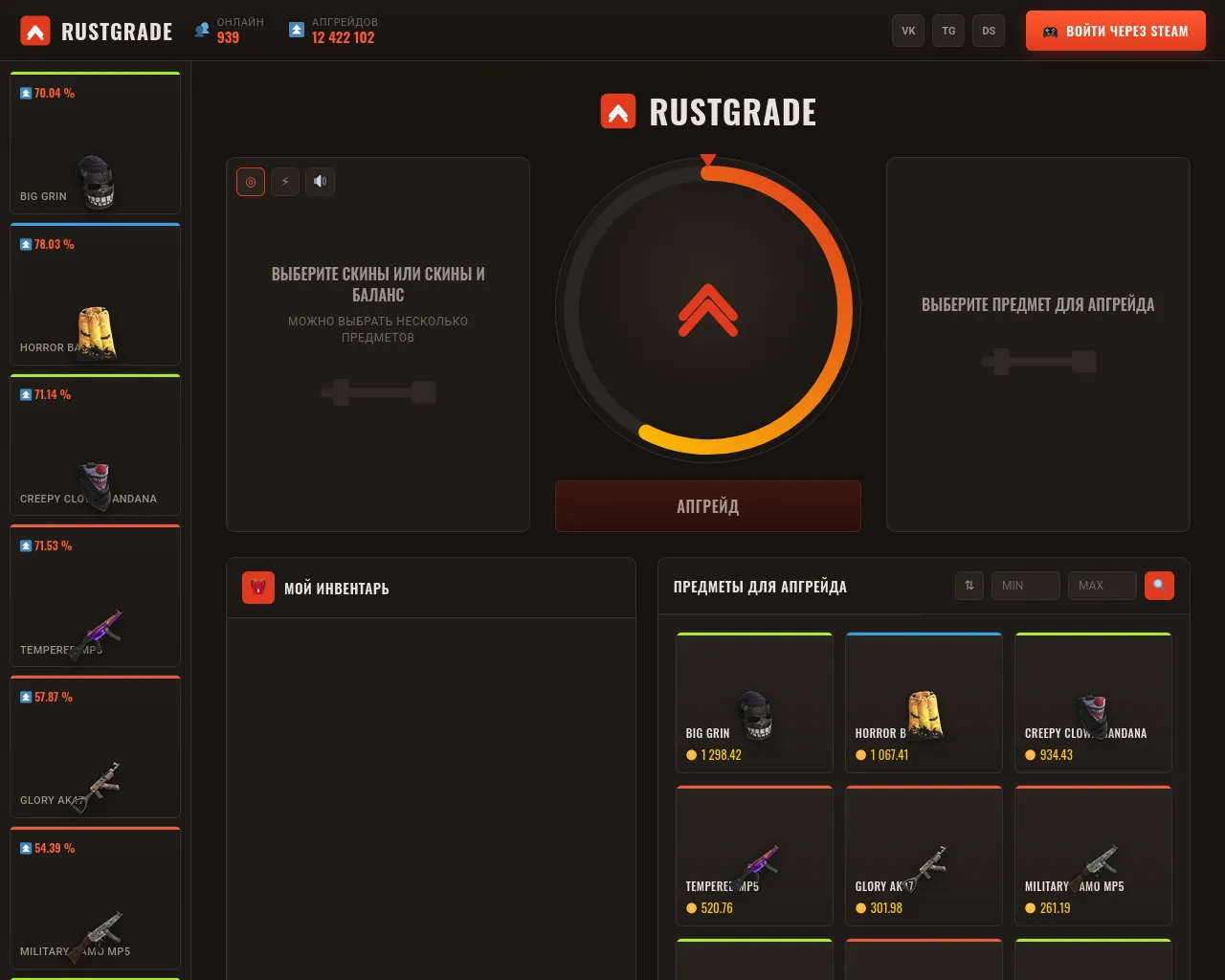Open the TG Telegram link

[948, 31]
